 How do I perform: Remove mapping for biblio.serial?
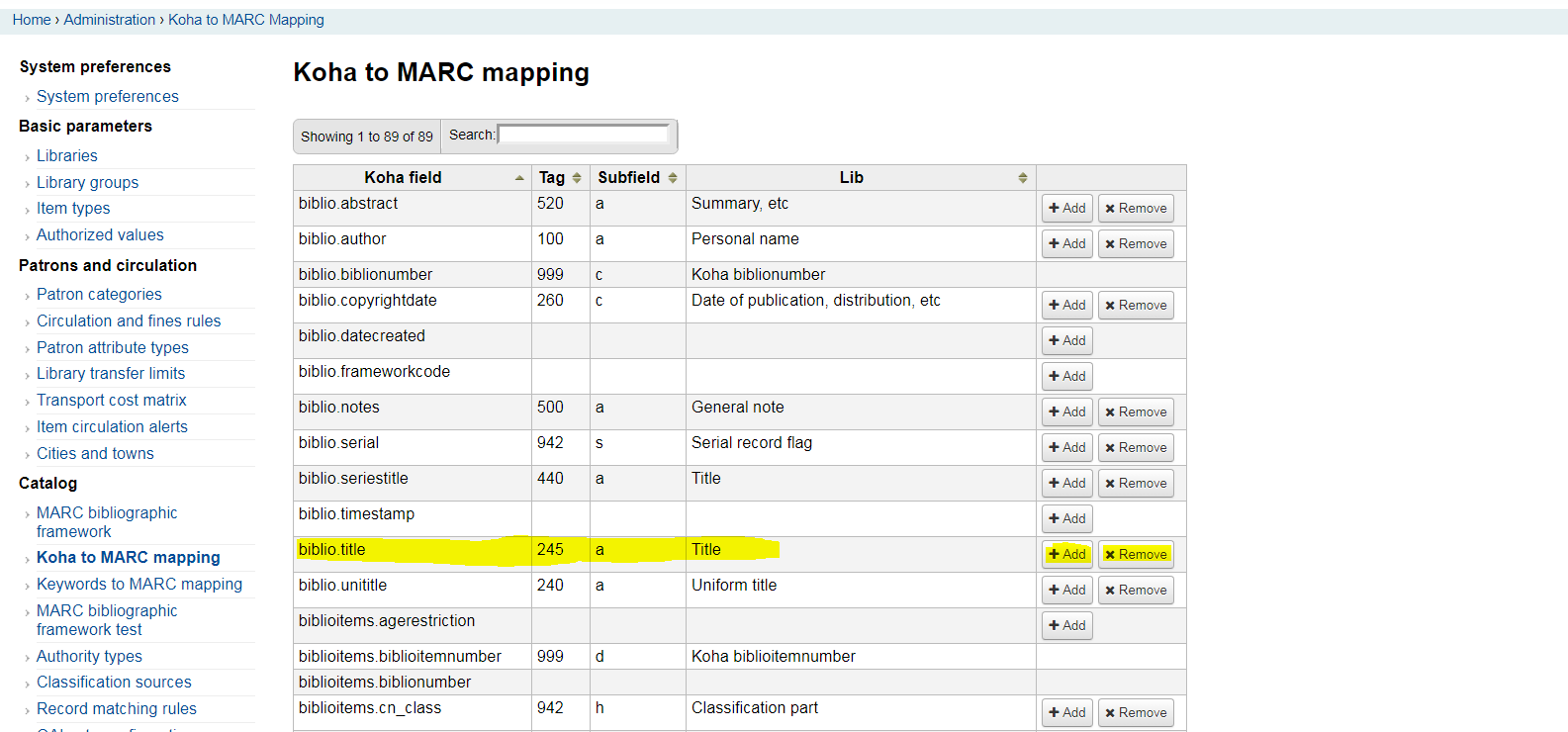pos(1136,447)
